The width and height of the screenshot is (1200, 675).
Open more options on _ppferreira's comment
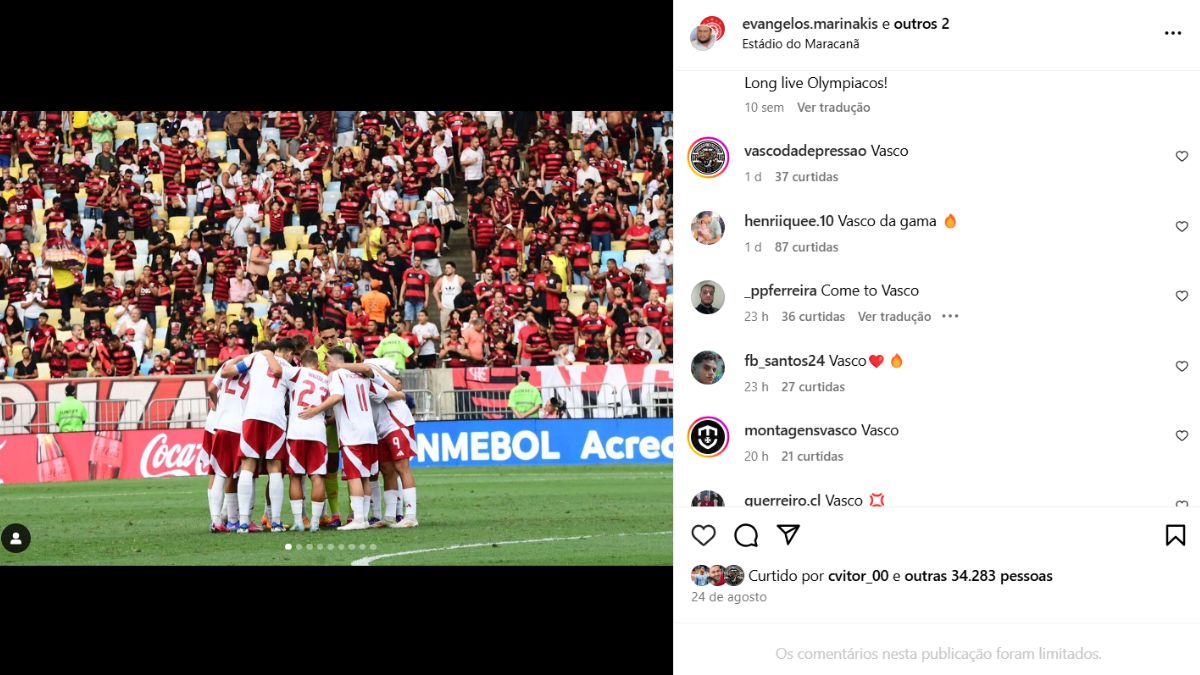tap(950, 316)
